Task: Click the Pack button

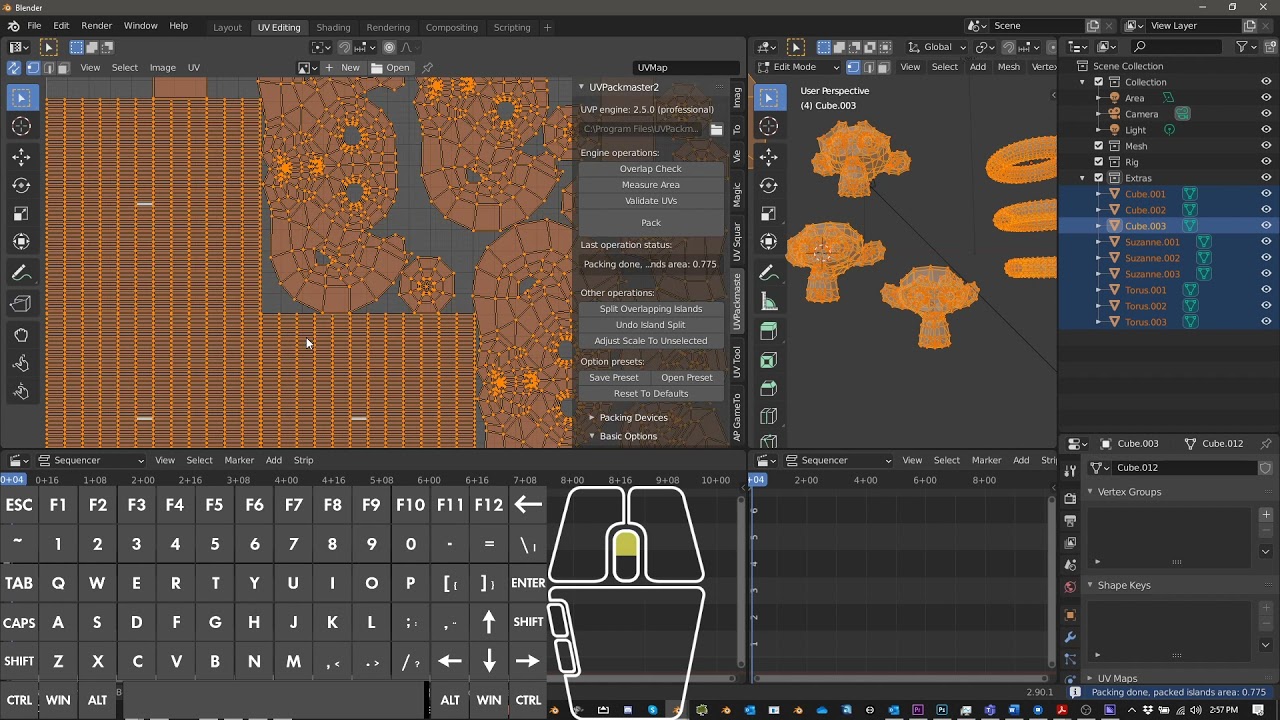Action: 651,223
